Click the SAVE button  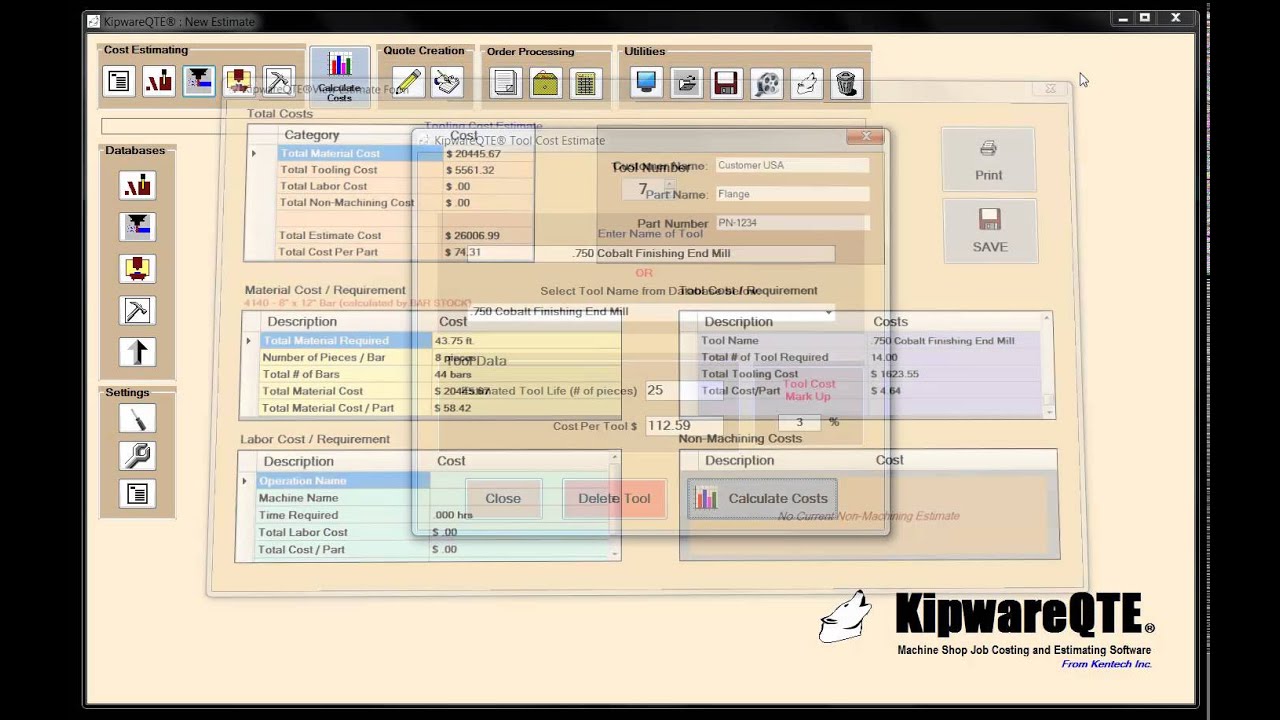point(990,231)
